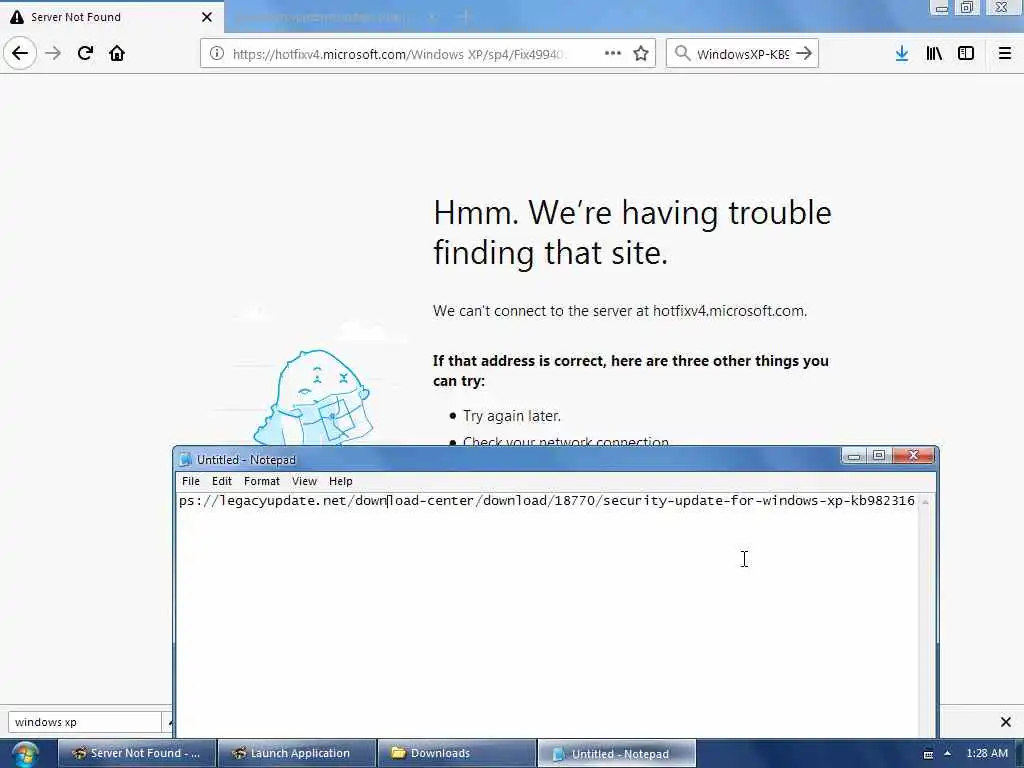
Task: Click the legacyupdate.net URL text in Notepad
Action: pos(547,501)
